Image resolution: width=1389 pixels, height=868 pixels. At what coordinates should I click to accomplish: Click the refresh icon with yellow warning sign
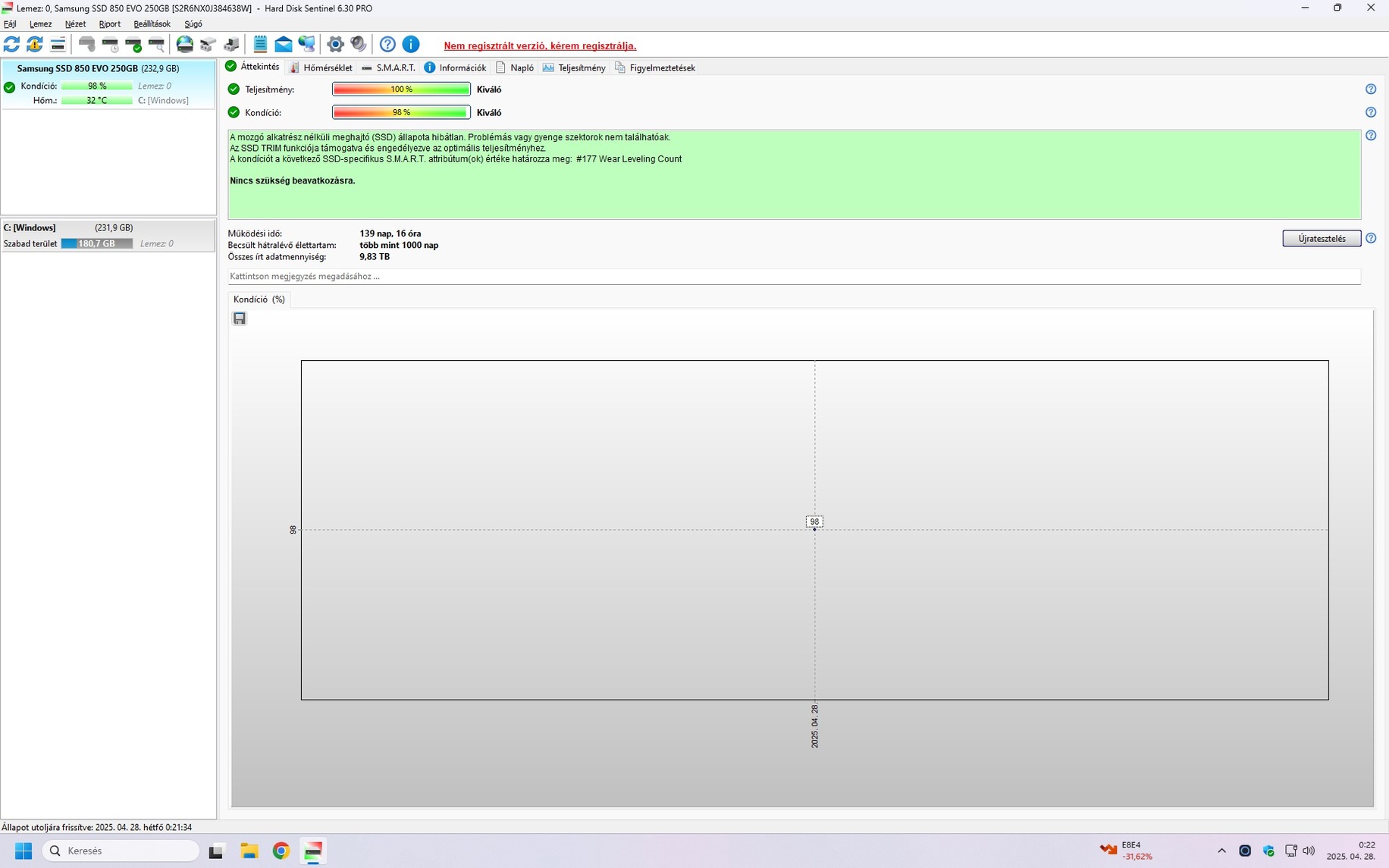[35, 44]
